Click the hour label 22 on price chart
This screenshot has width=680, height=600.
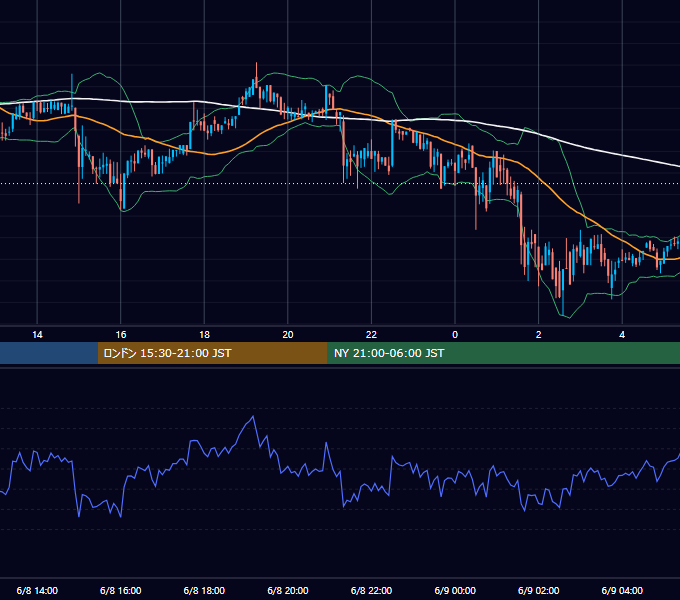click(372, 335)
